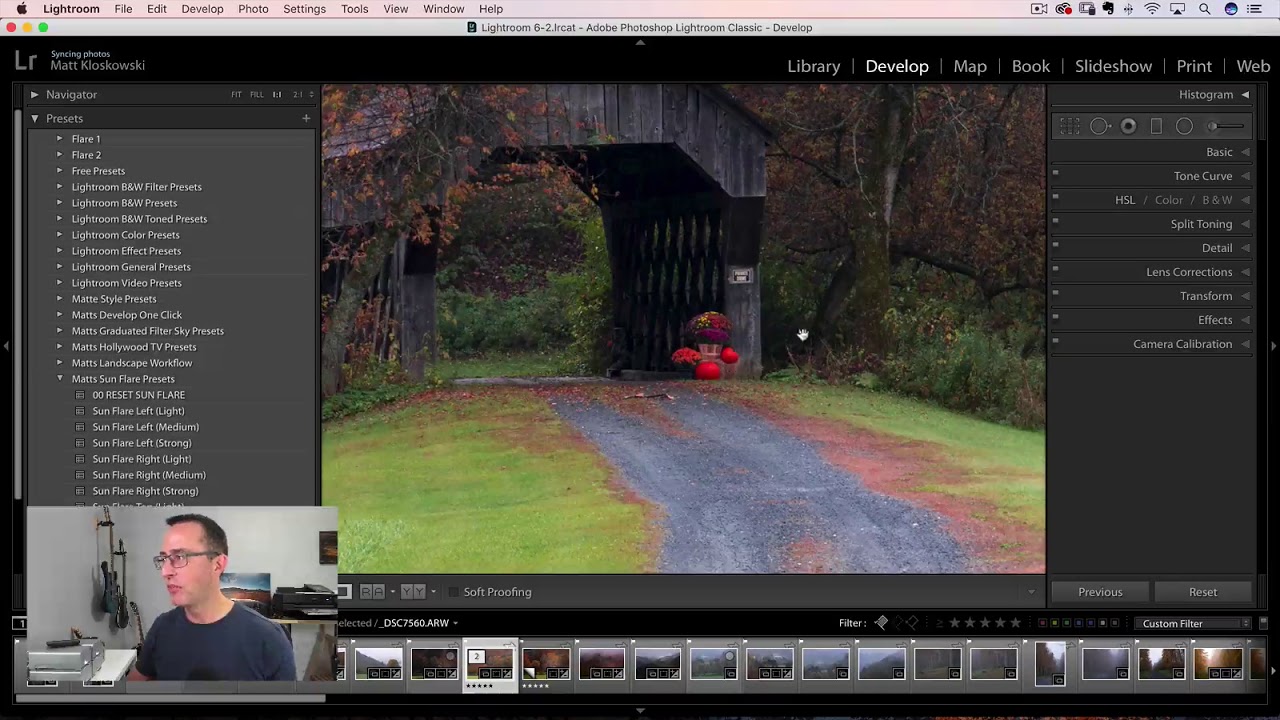Screen dimensions: 1280x720
Task: Select the Red Eye Correction tool
Action: pyautogui.click(x=1128, y=126)
